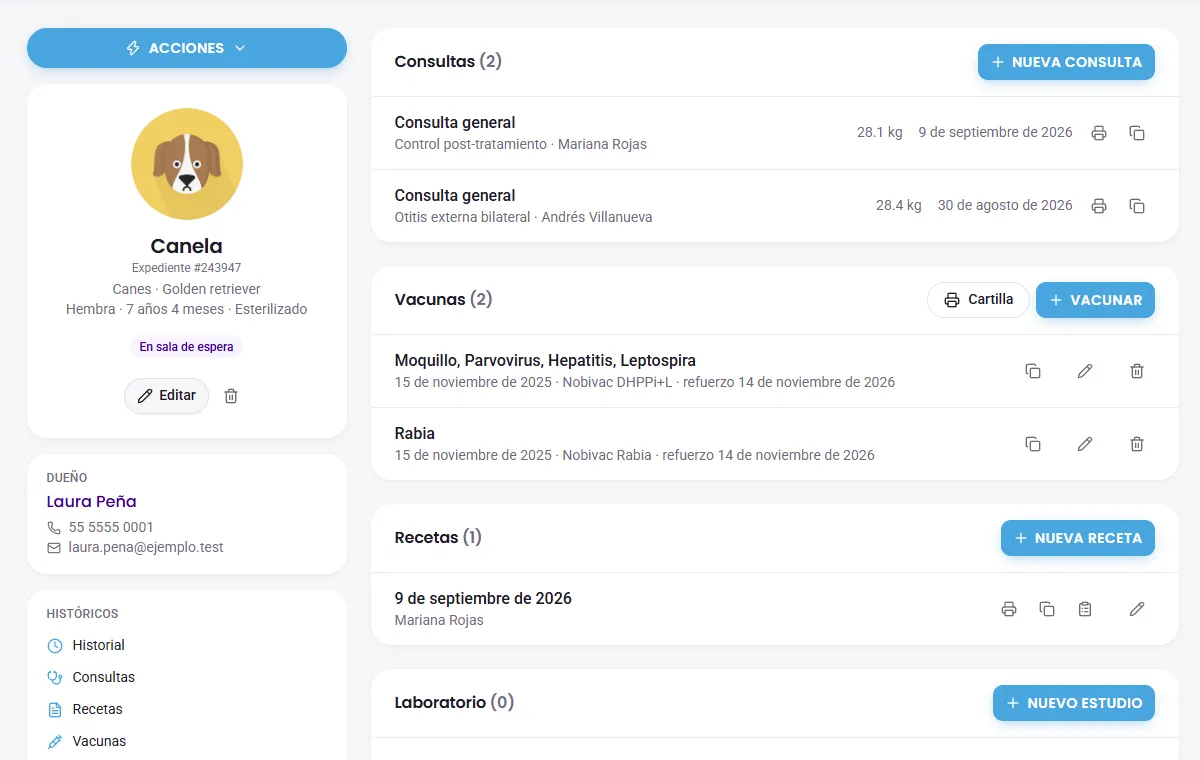
Task: Open prescription dated 9 de septiembre de 2026
Action: [x=775, y=609]
